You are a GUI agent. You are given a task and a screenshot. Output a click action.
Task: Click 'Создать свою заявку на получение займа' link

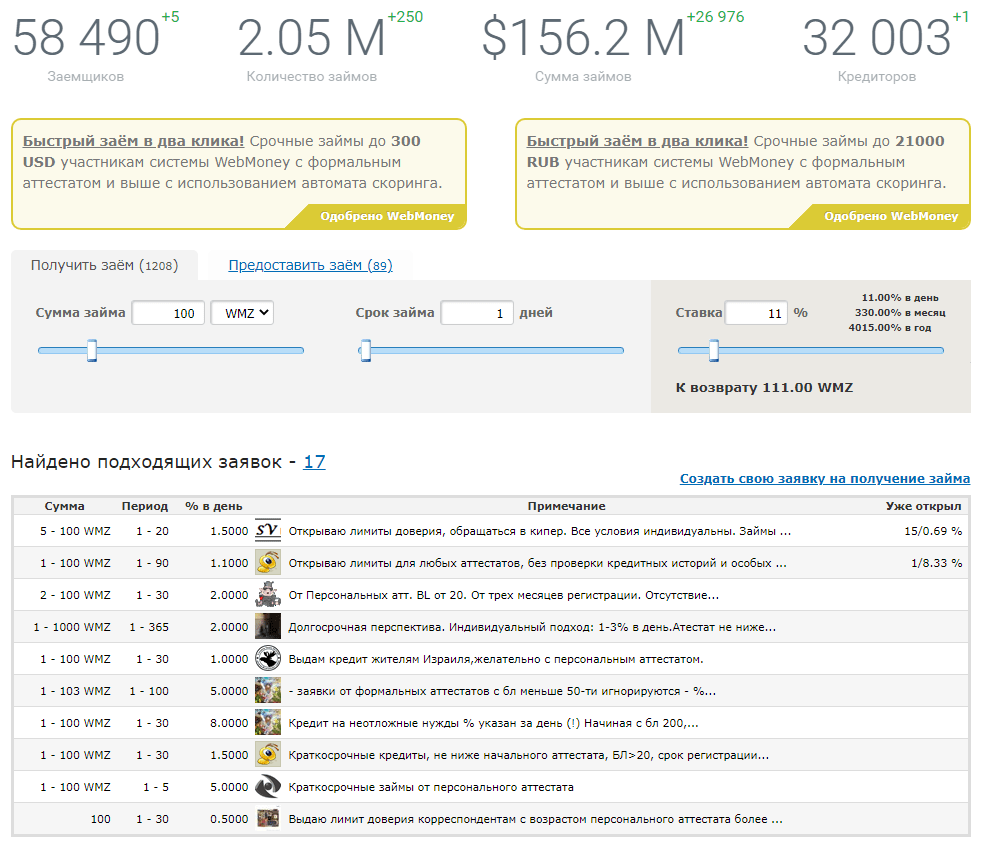tap(825, 478)
